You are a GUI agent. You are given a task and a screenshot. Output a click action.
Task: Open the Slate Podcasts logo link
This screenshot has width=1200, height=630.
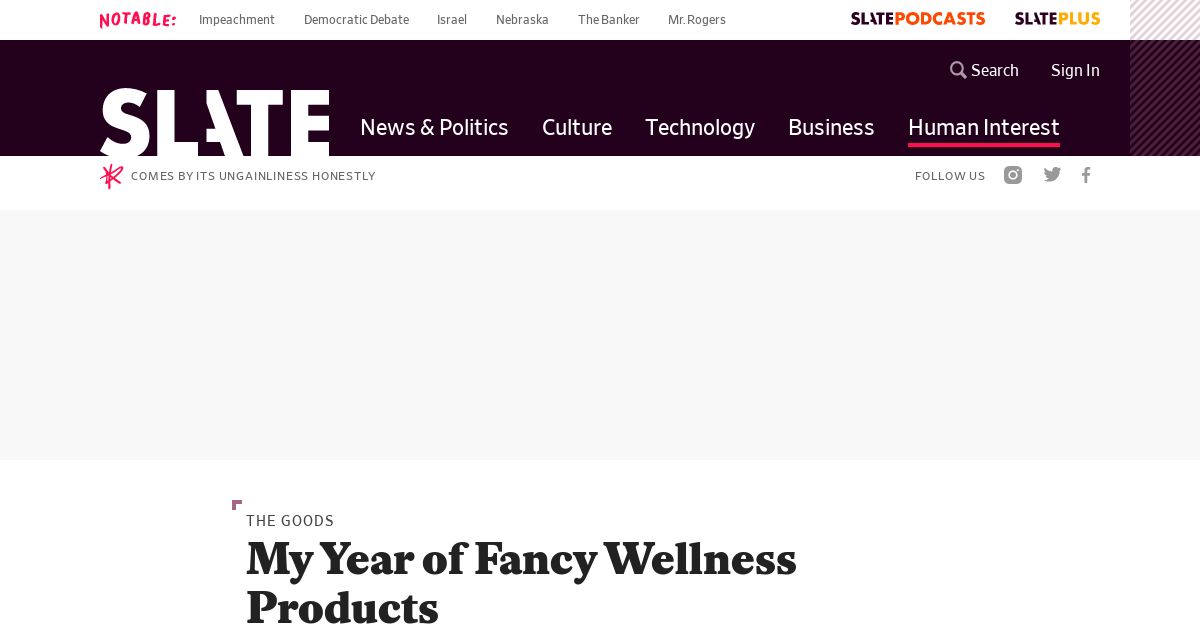[918, 19]
